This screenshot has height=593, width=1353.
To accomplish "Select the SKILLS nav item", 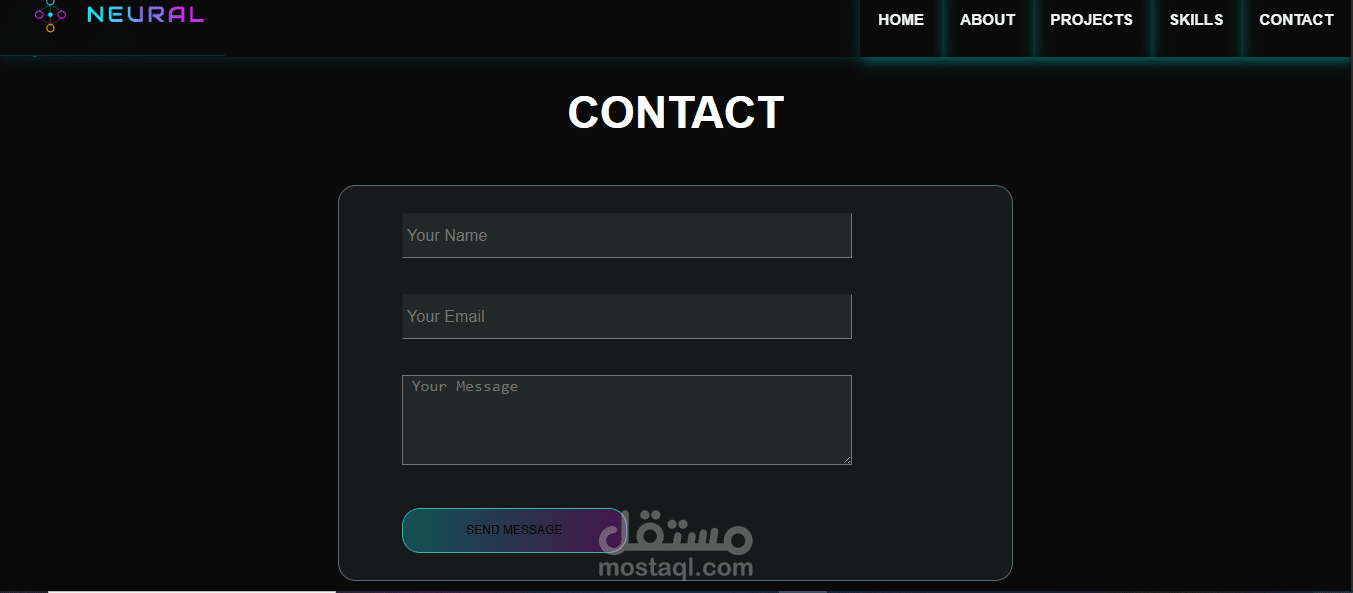I will click(x=1196, y=20).
